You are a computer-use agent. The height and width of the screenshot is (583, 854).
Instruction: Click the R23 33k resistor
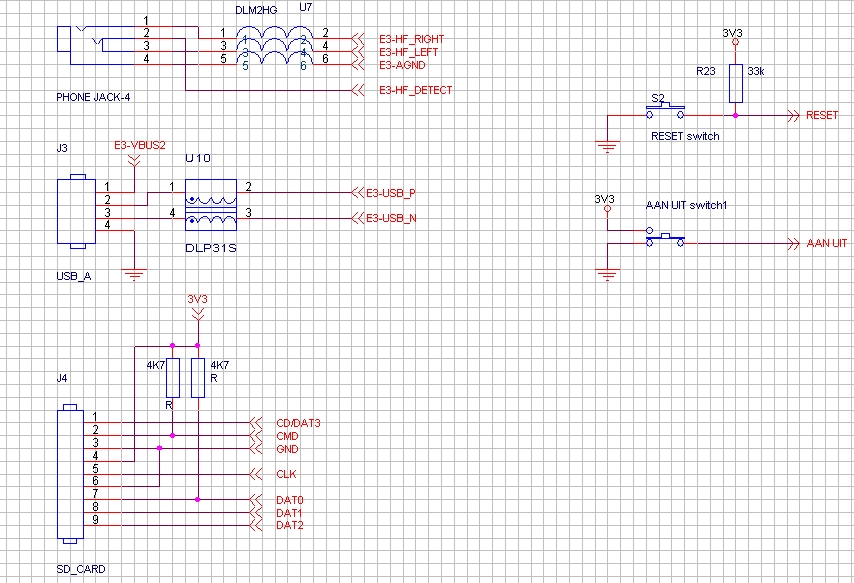[736, 84]
